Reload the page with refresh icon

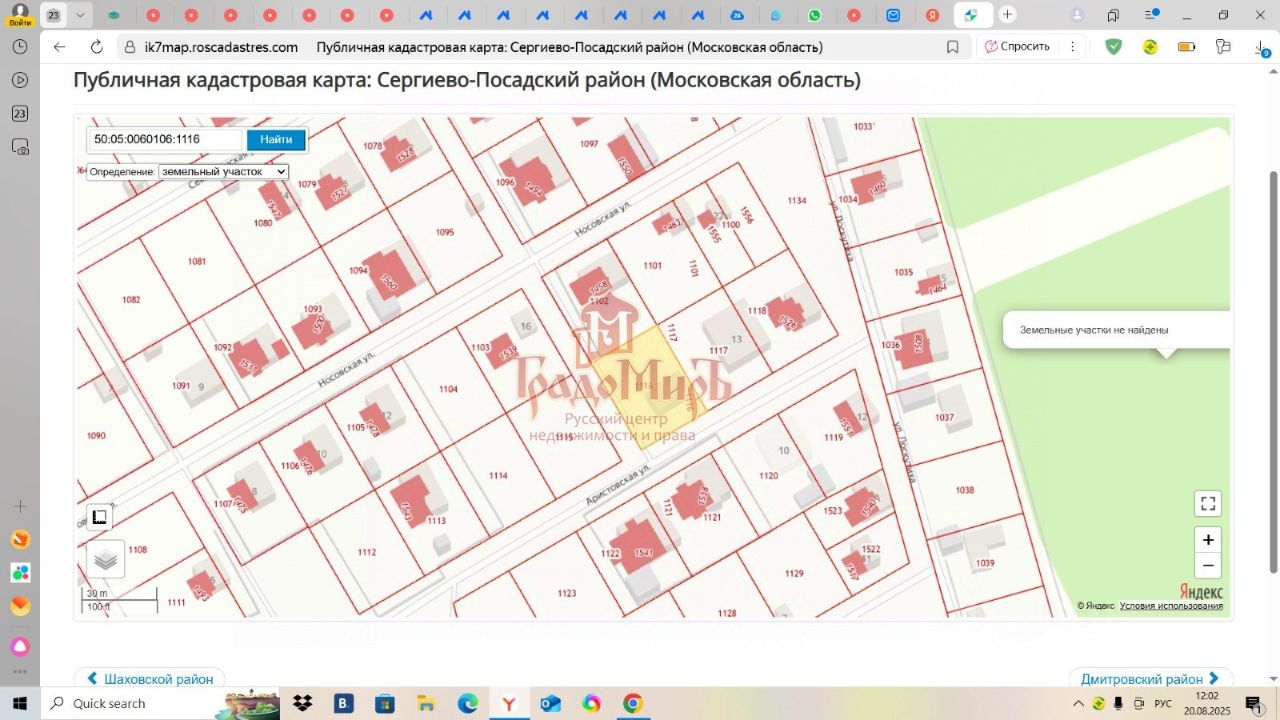pyautogui.click(x=97, y=47)
